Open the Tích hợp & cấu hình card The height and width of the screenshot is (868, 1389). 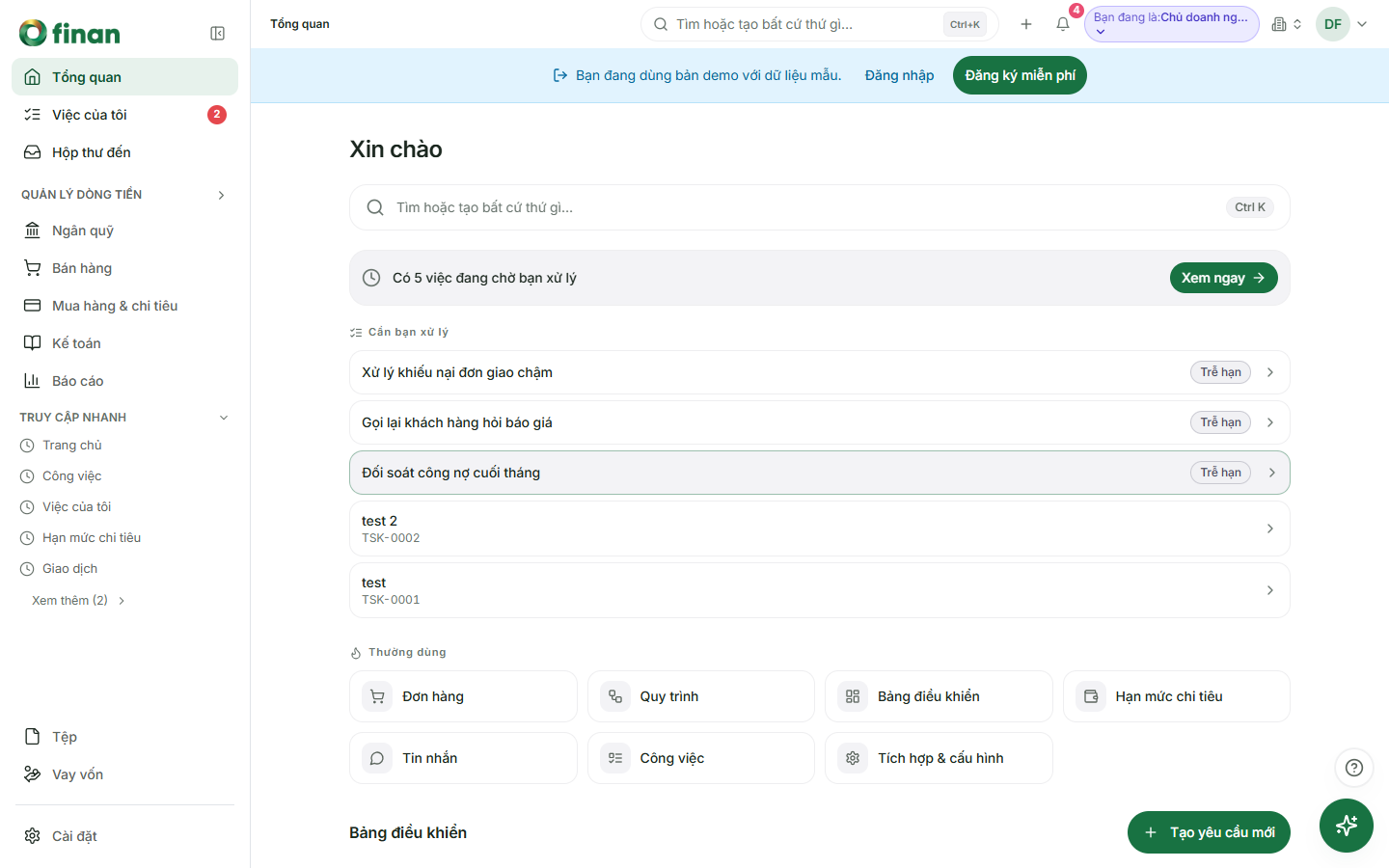pos(939,758)
